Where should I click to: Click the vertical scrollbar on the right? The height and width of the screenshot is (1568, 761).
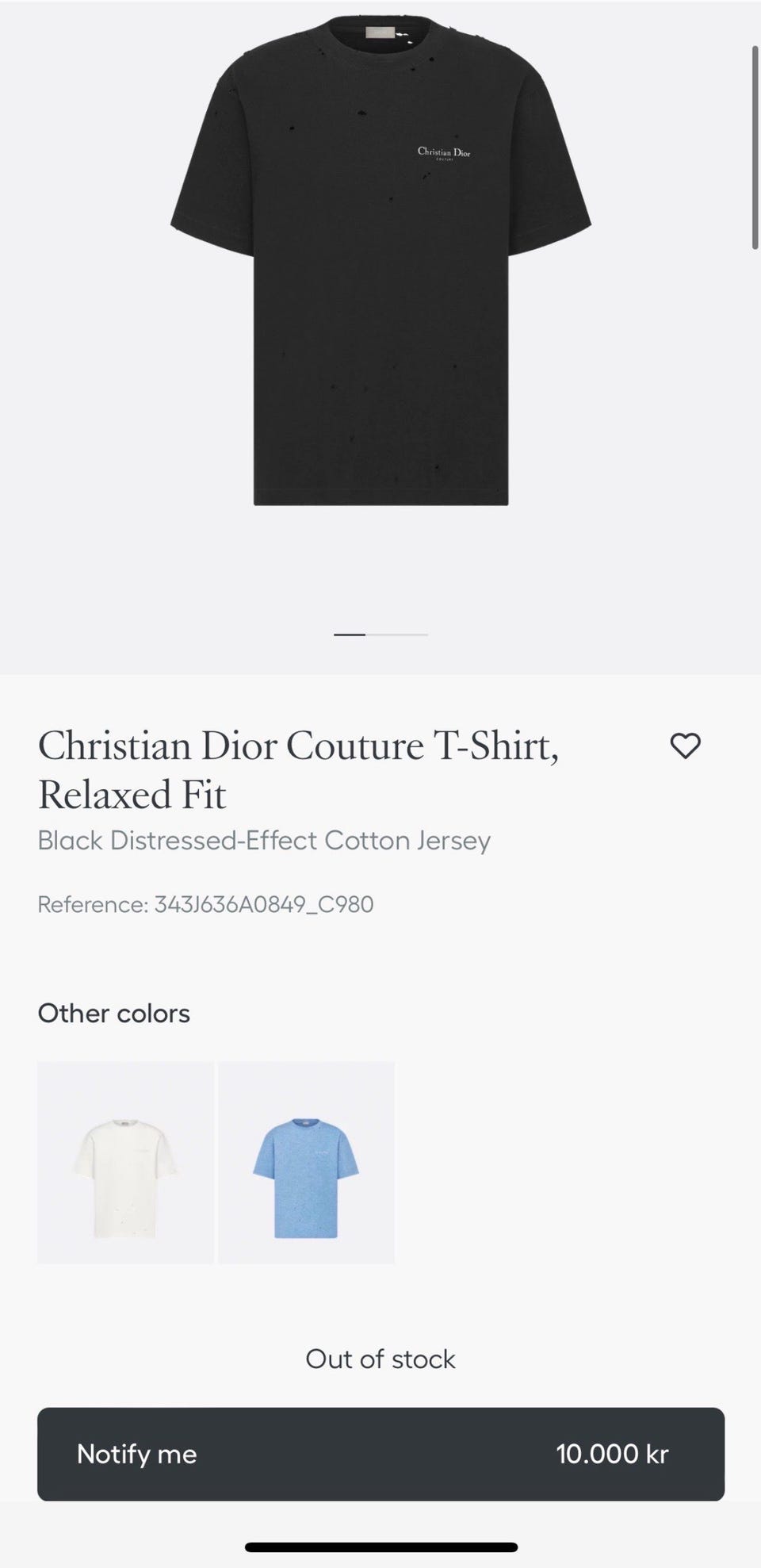(755, 148)
